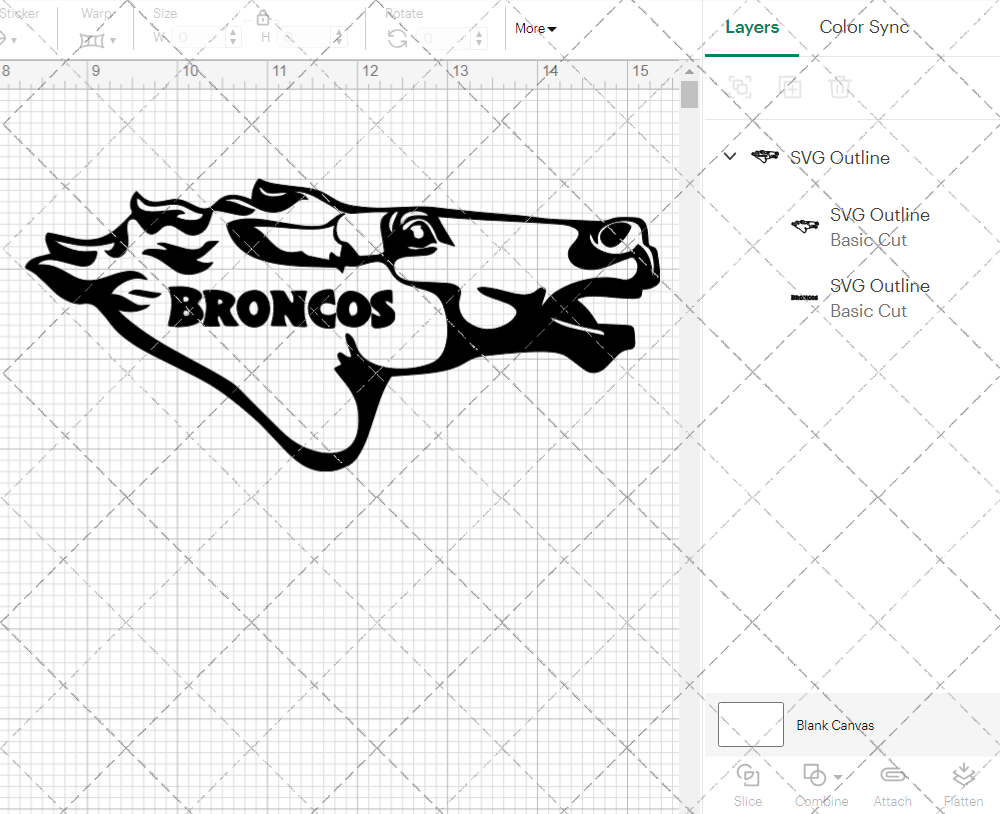The height and width of the screenshot is (814, 1000).
Task: Select the Slice tool
Action: (x=748, y=785)
